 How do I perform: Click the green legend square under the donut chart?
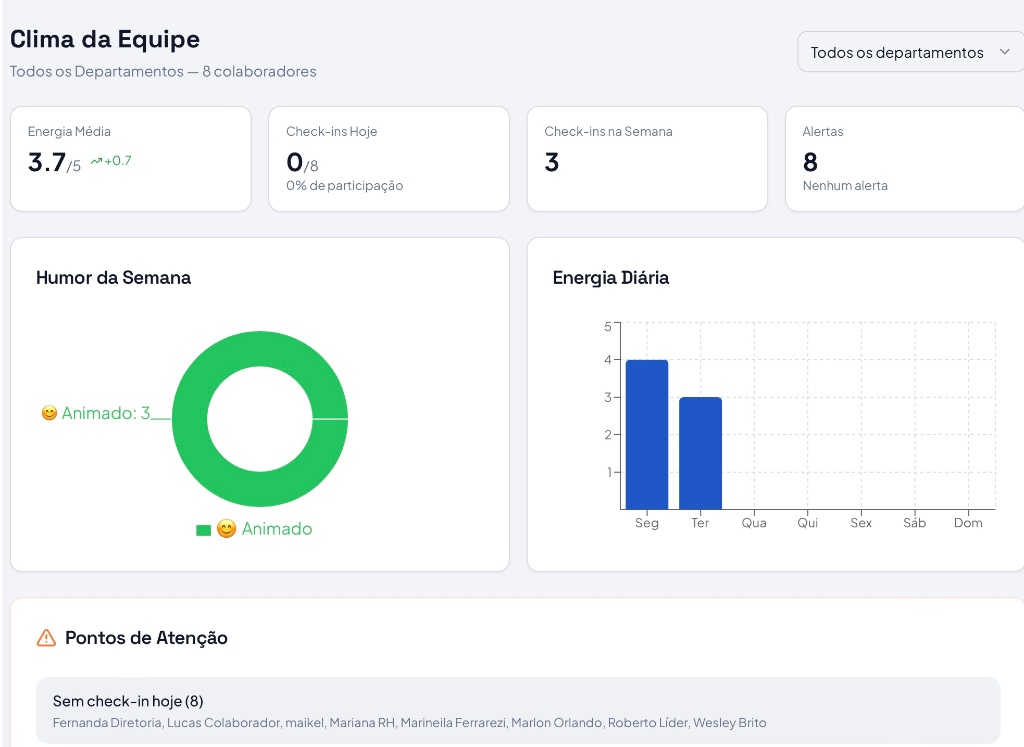coord(203,530)
